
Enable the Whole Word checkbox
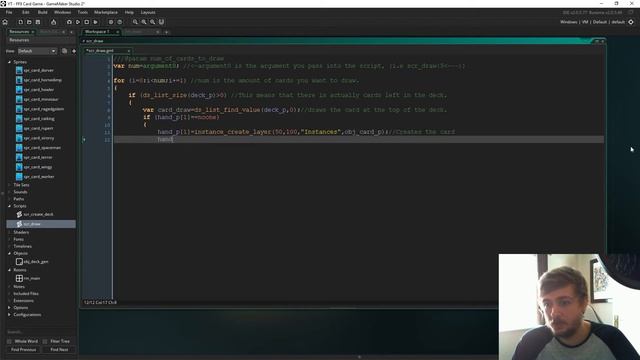[x=9, y=341]
